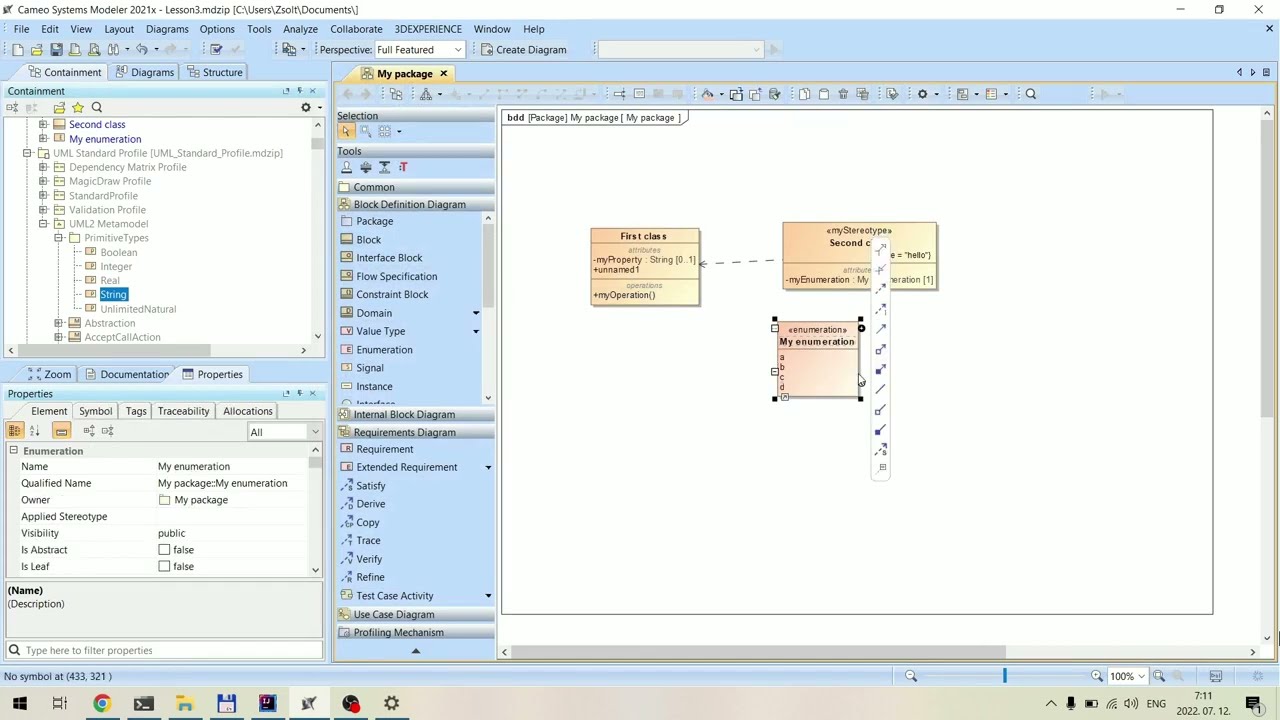Select the Interface Block palette tool
Viewport: 1280px width, 720px height.
pos(389,258)
